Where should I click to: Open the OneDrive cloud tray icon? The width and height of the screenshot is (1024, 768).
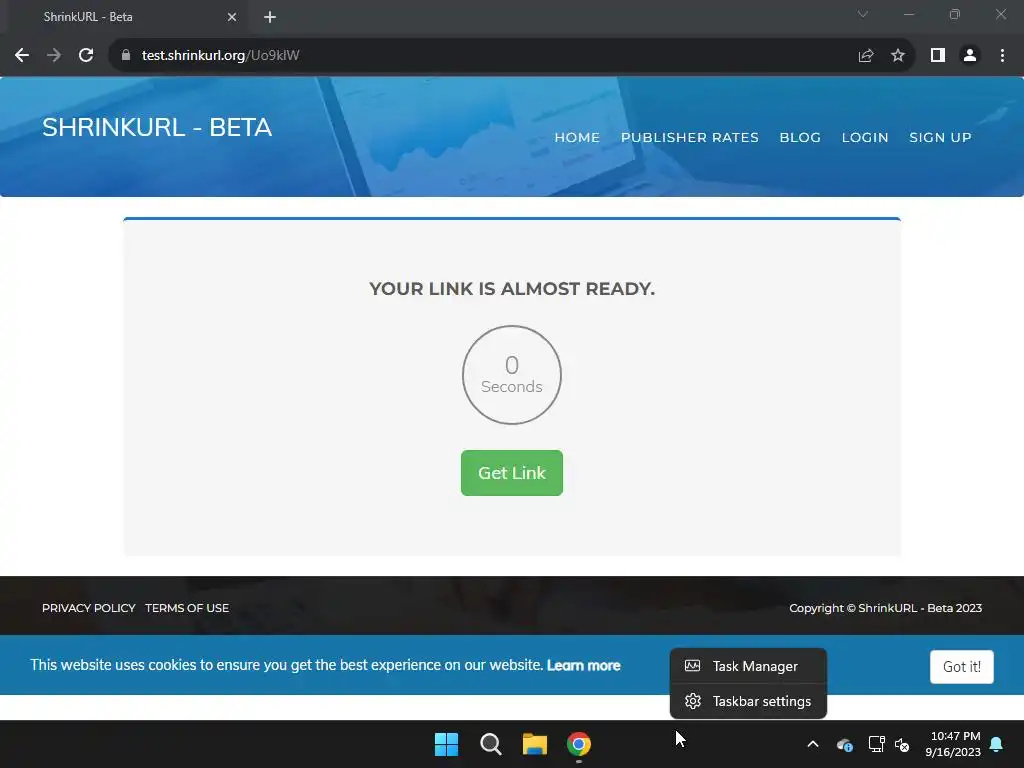844,744
